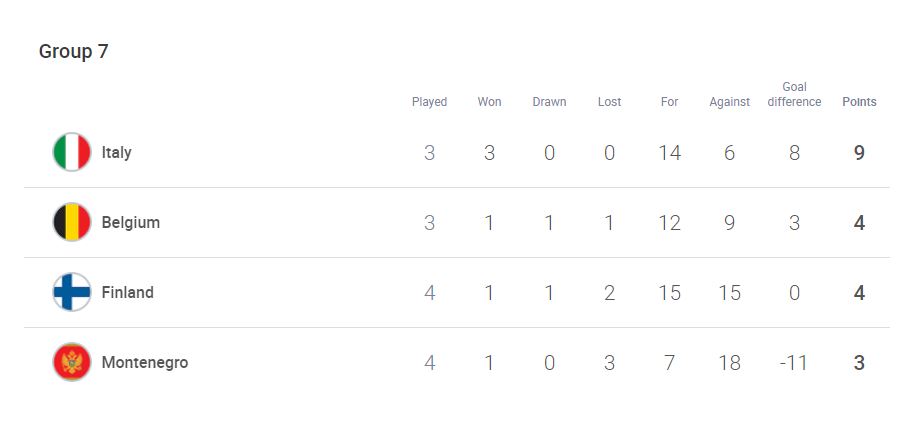The image size is (914, 430).
Task: Click the Belgium flag icon
Action: point(72,222)
